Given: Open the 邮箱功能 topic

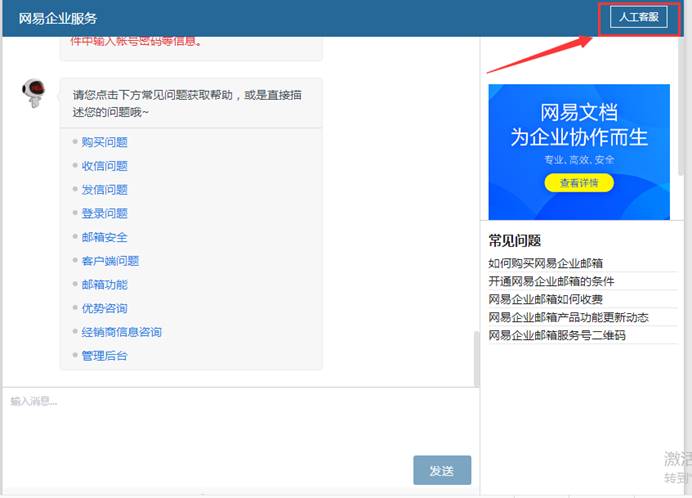Looking at the screenshot, I should [x=105, y=285].
